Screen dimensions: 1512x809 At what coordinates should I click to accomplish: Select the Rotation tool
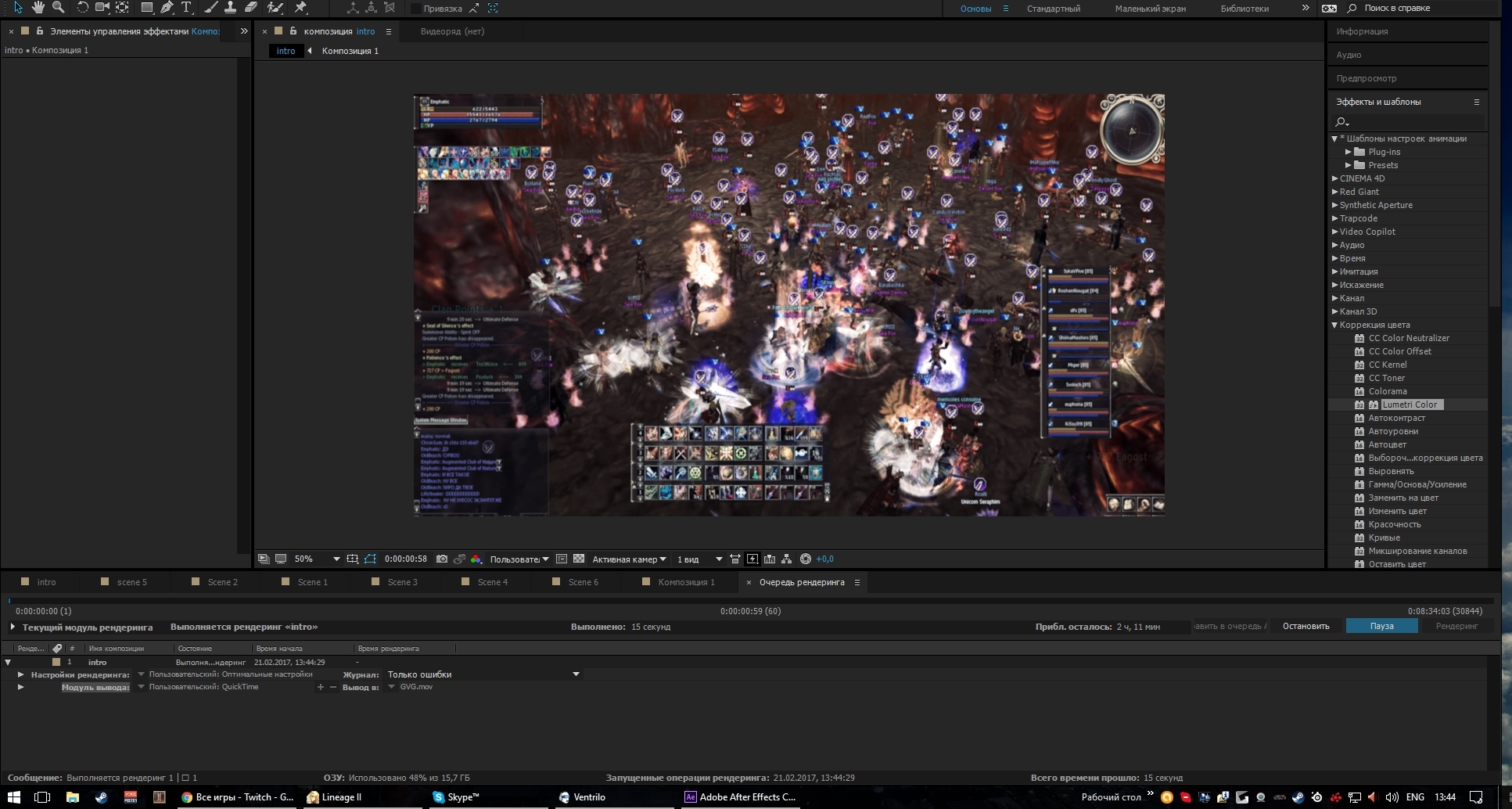click(82, 8)
